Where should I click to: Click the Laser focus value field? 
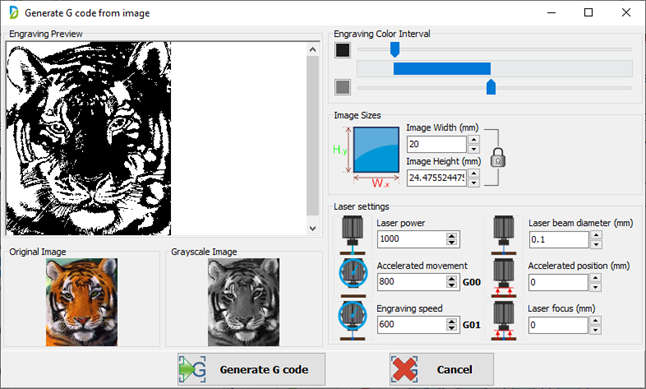pos(558,326)
